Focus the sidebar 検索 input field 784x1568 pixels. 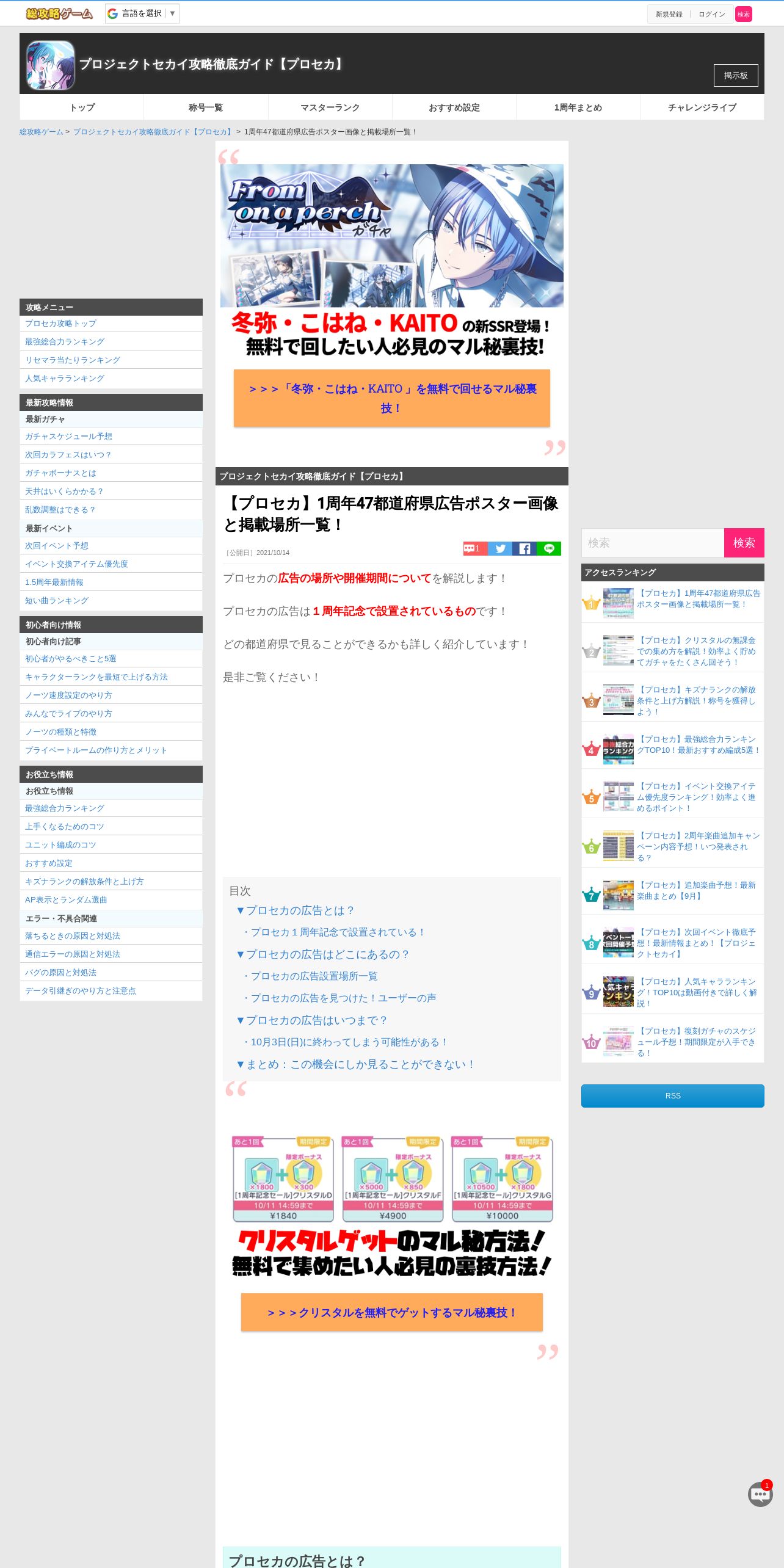[653, 543]
